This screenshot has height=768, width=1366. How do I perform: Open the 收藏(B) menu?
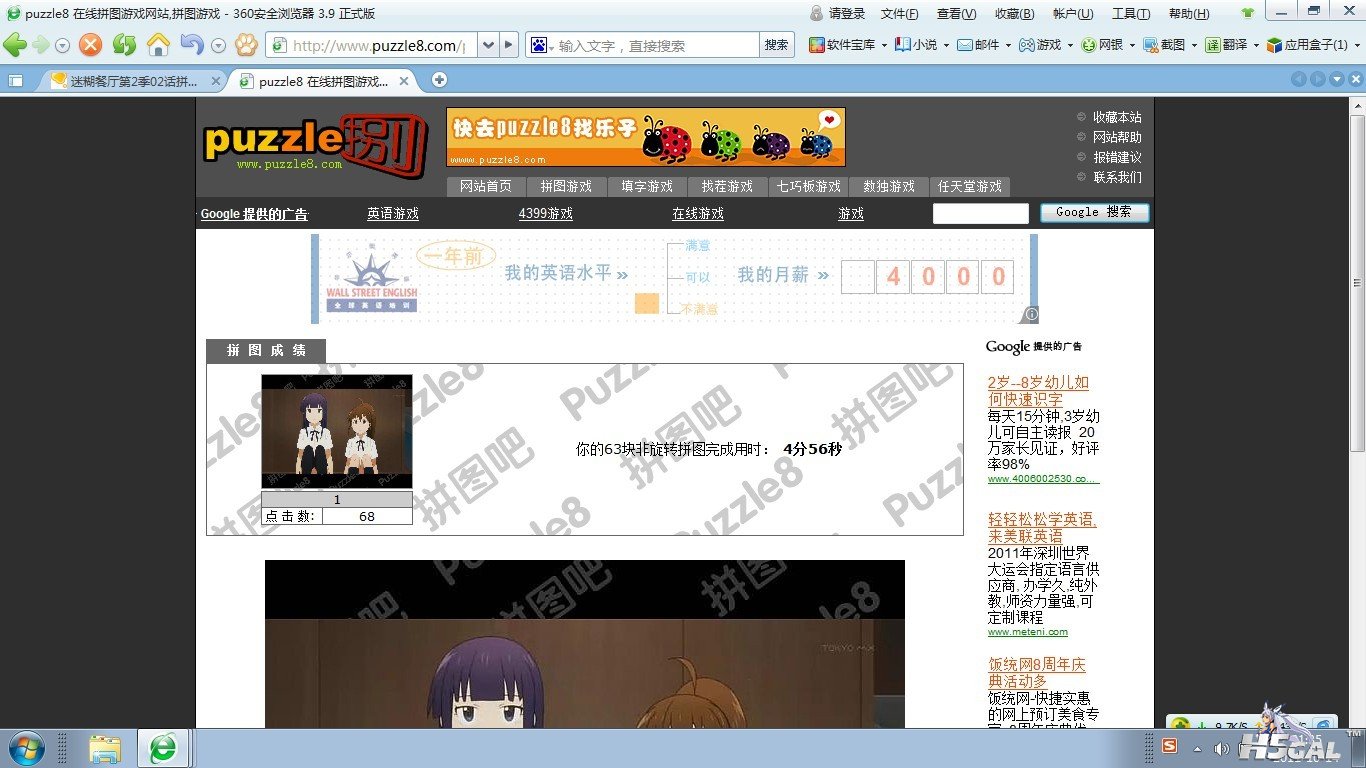point(1014,14)
